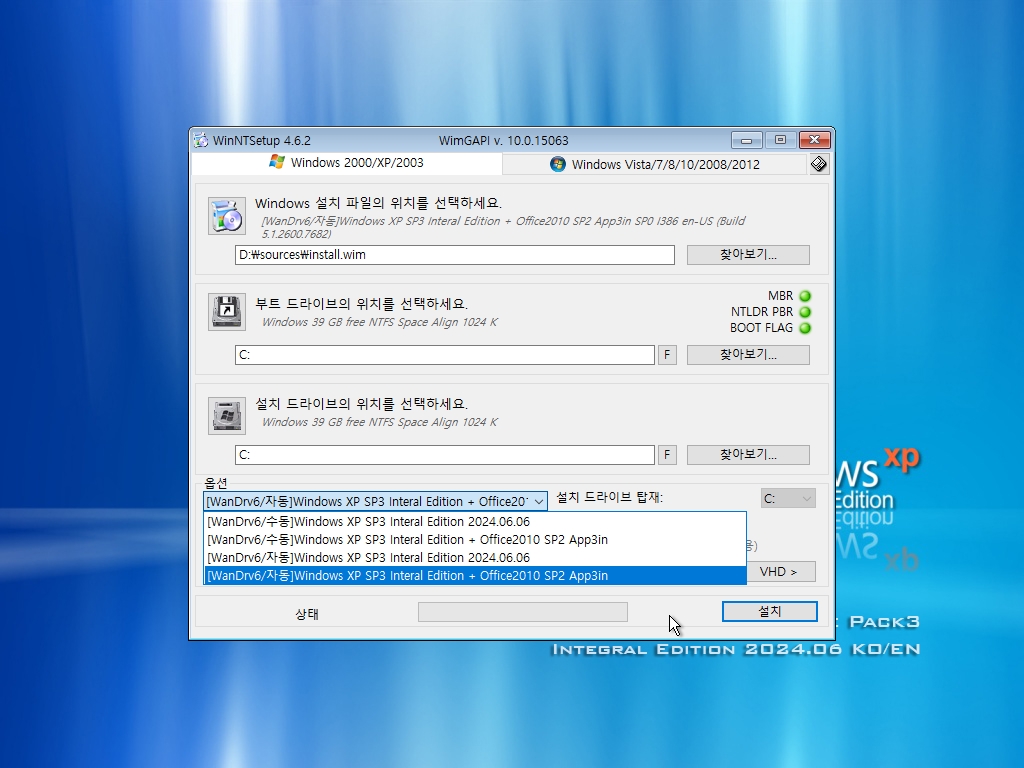Browse for the installation drive location
The width and height of the screenshot is (1024, 768).
coord(748,455)
